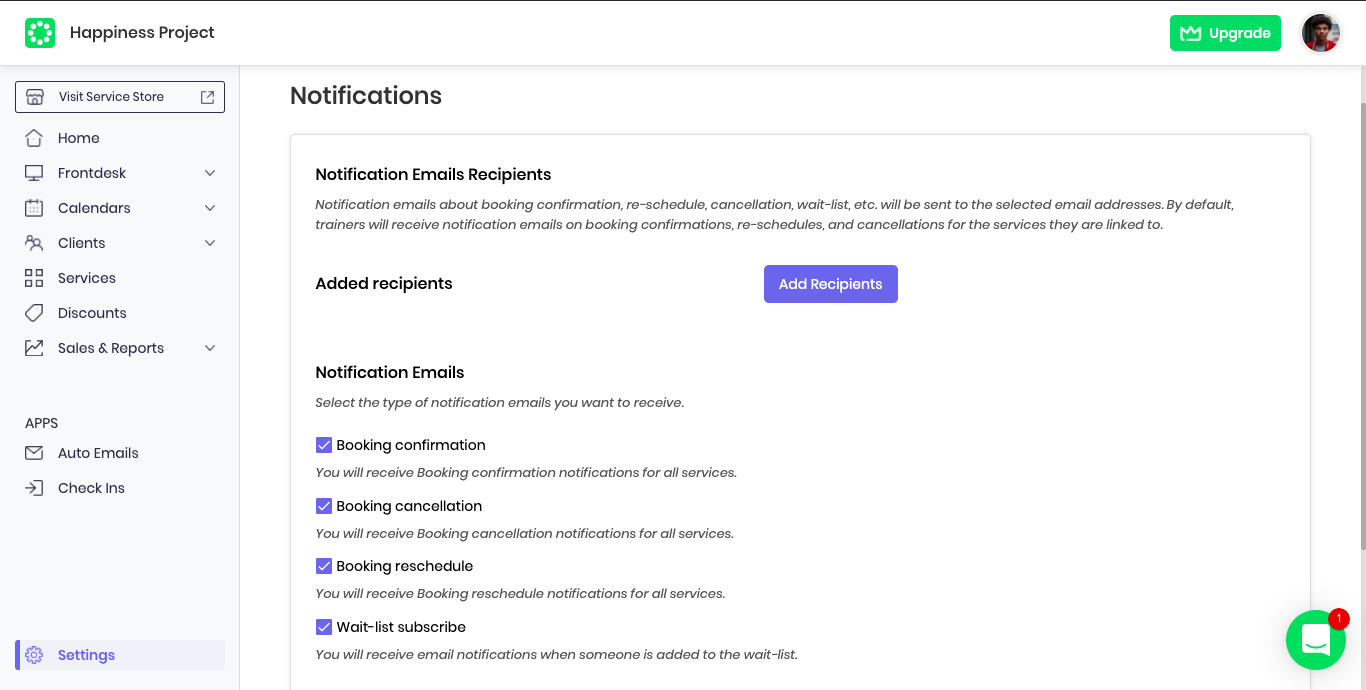Click the Notifications page heading

pos(366,96)
